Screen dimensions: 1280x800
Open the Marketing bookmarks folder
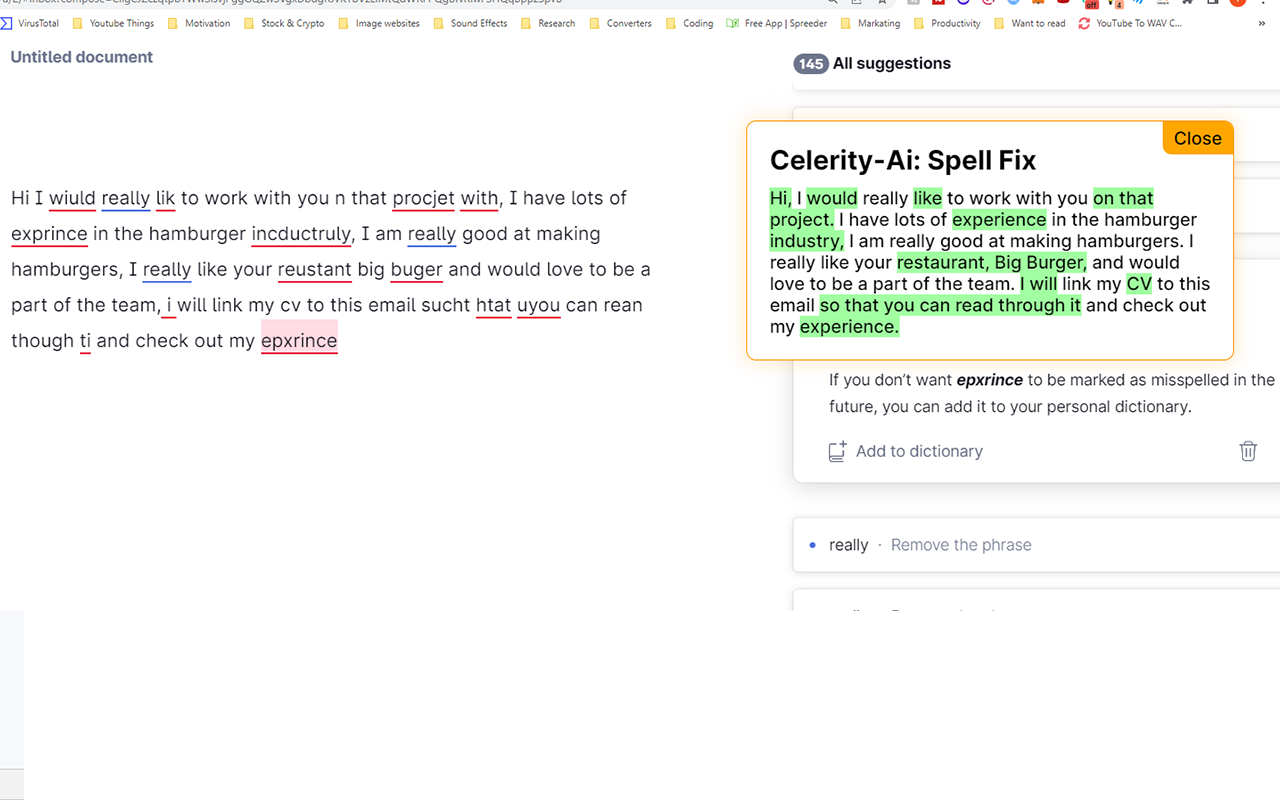tap(870, 23)
